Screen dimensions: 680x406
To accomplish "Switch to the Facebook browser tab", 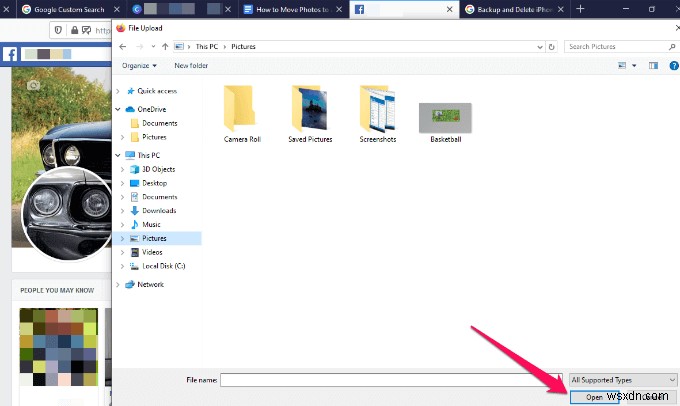I will click(403, 9).
